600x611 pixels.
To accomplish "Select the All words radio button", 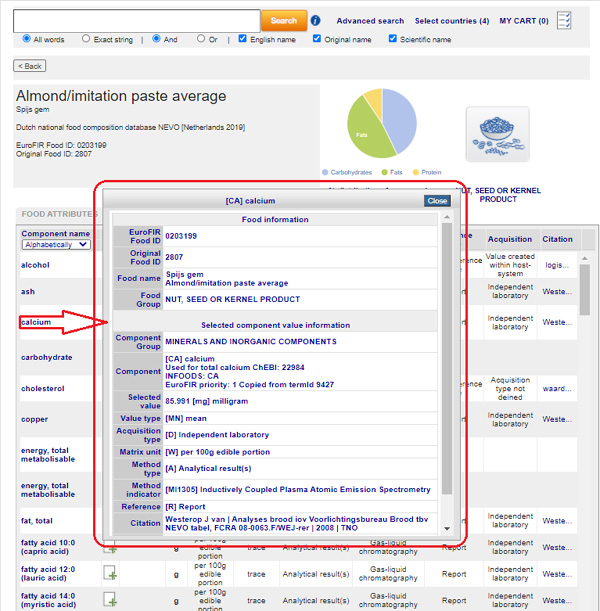I will pyautogui.click(x=26, y=40).
